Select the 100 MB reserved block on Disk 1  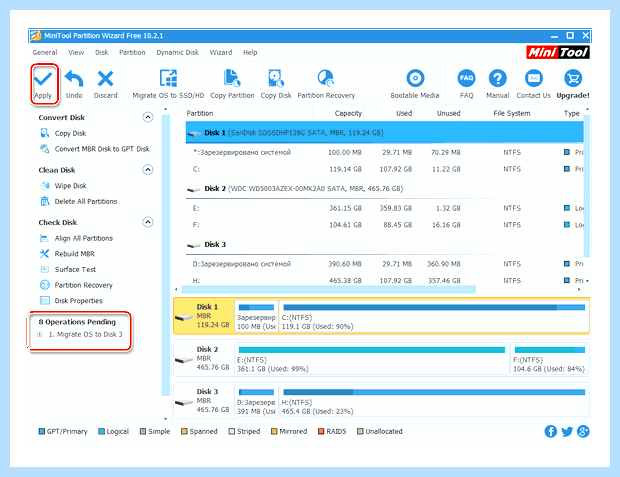pyautogui.click(x=256, y=316)
